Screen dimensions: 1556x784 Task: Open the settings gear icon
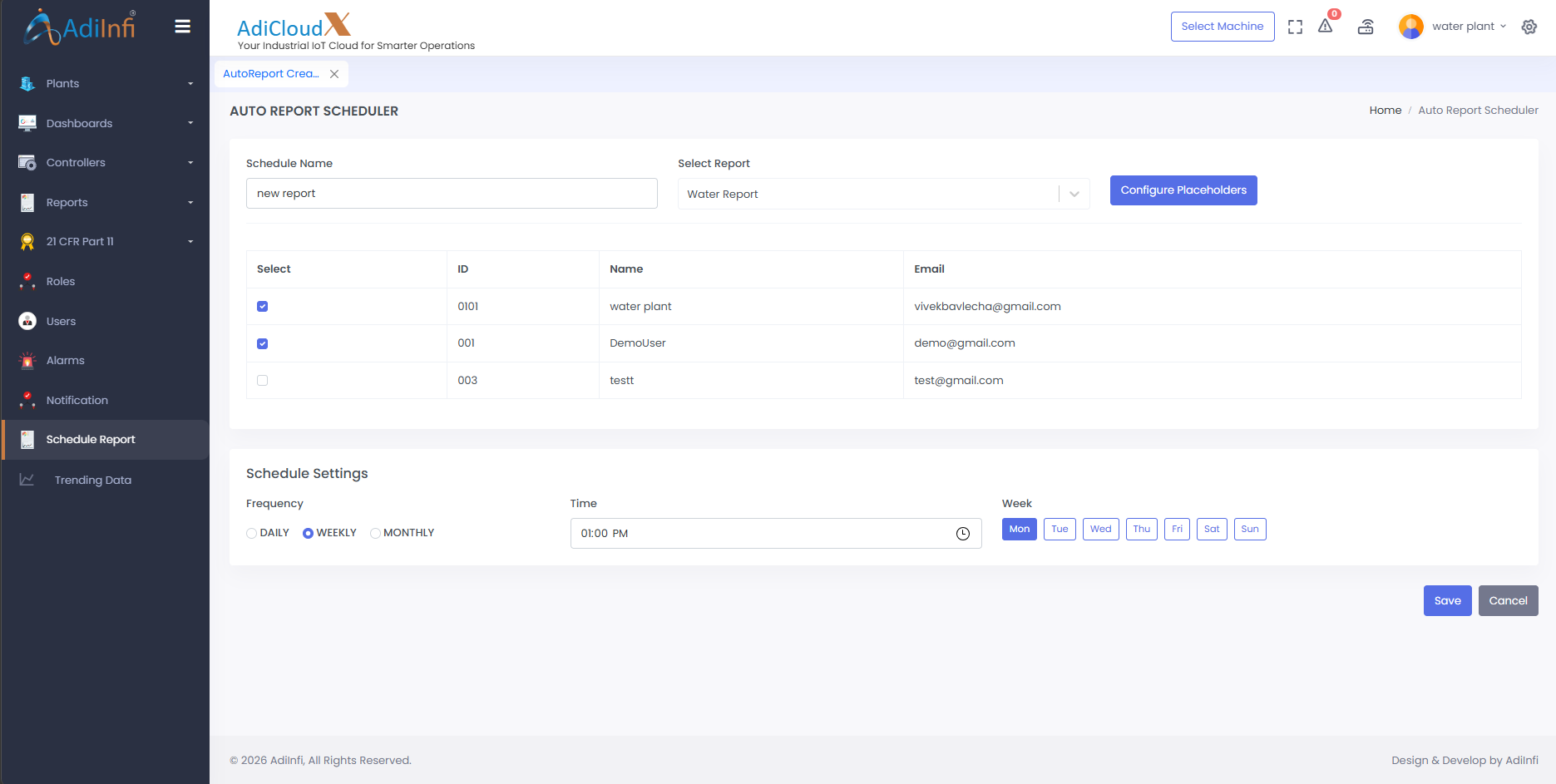1529,27
